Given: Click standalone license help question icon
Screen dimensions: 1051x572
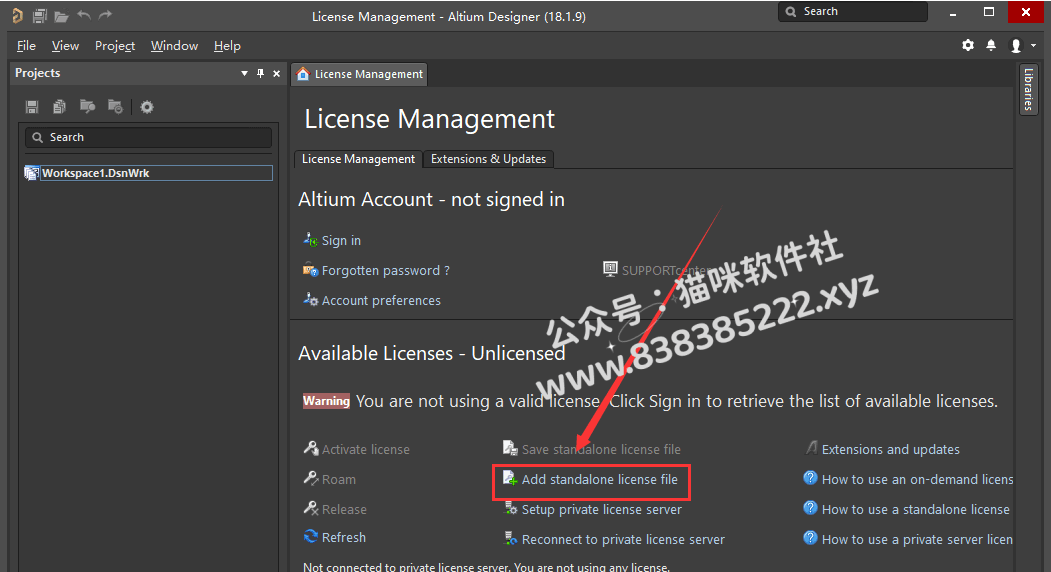Looking at the screenshot, I should (810, 508).
